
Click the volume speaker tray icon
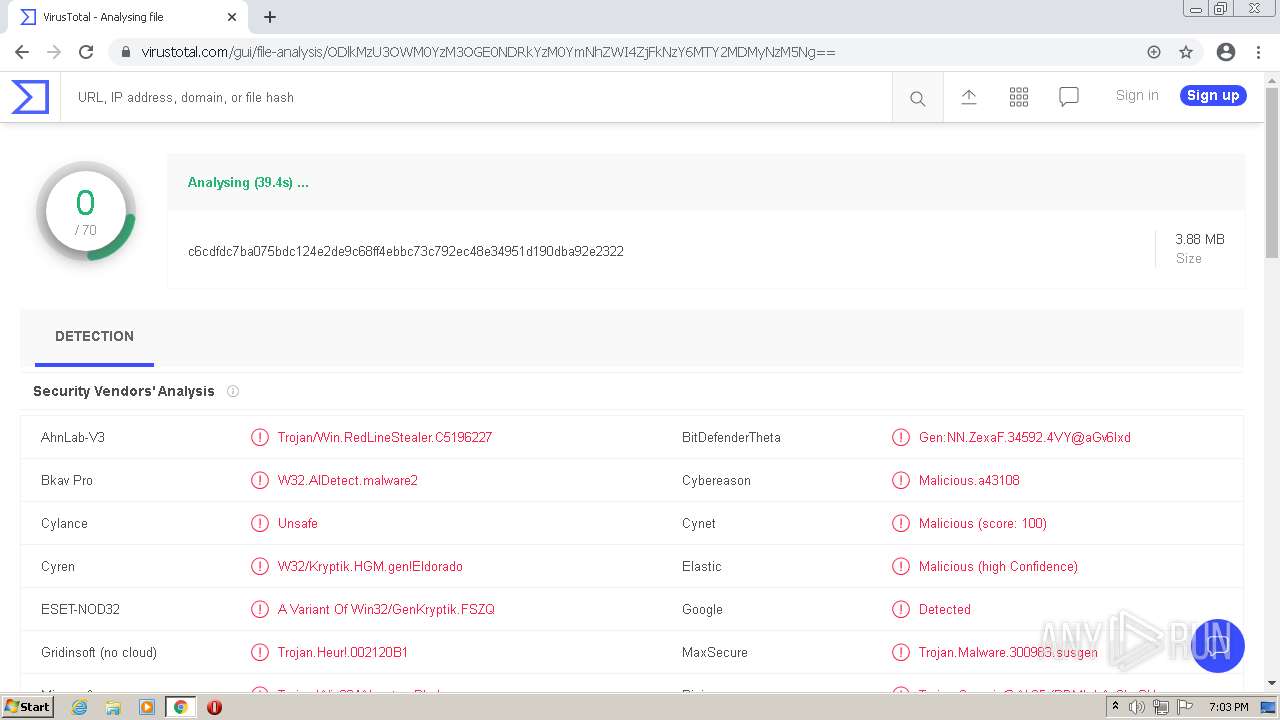pos(1137,707)
